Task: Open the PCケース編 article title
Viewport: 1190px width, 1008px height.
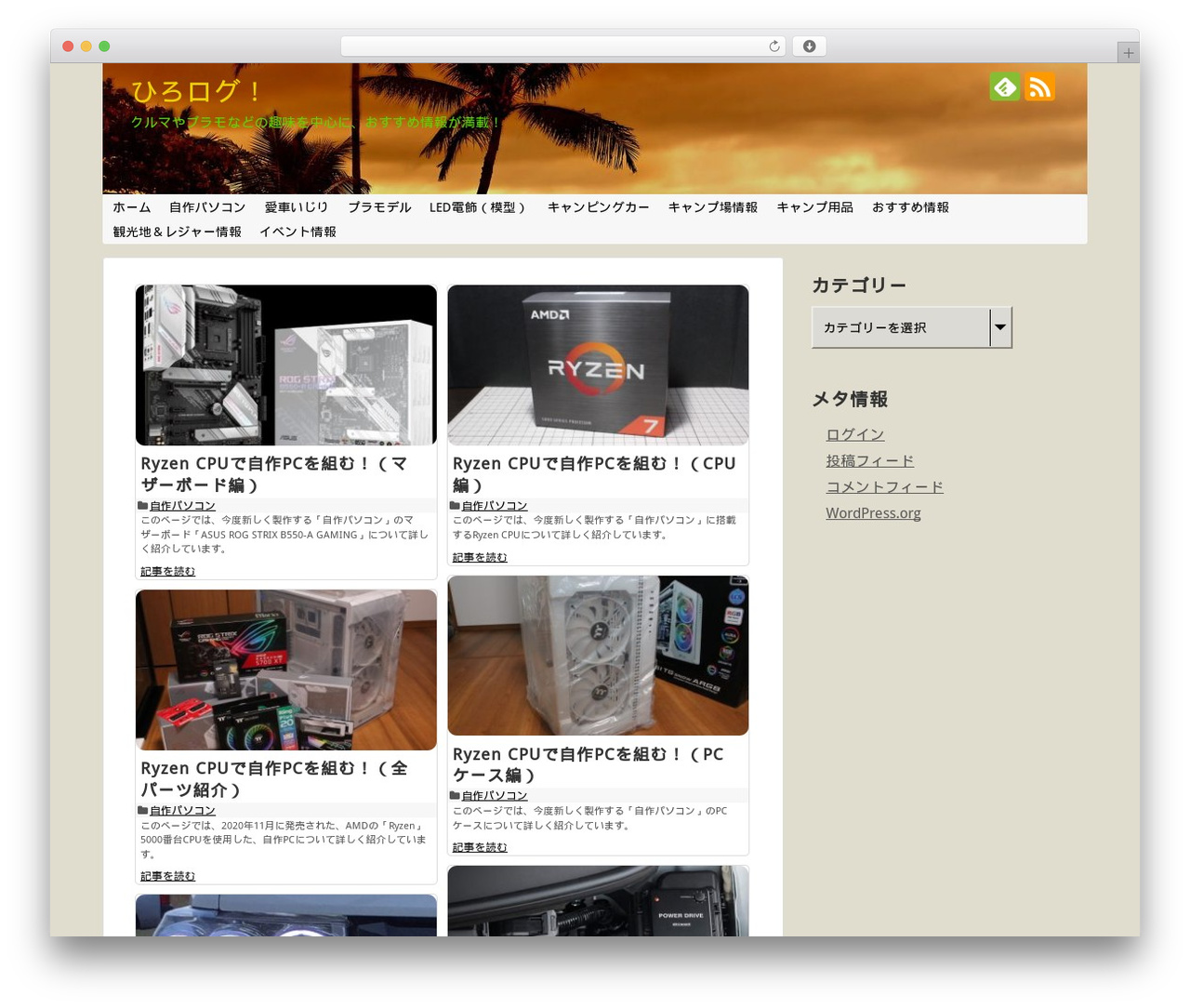Action: point(588,764)
